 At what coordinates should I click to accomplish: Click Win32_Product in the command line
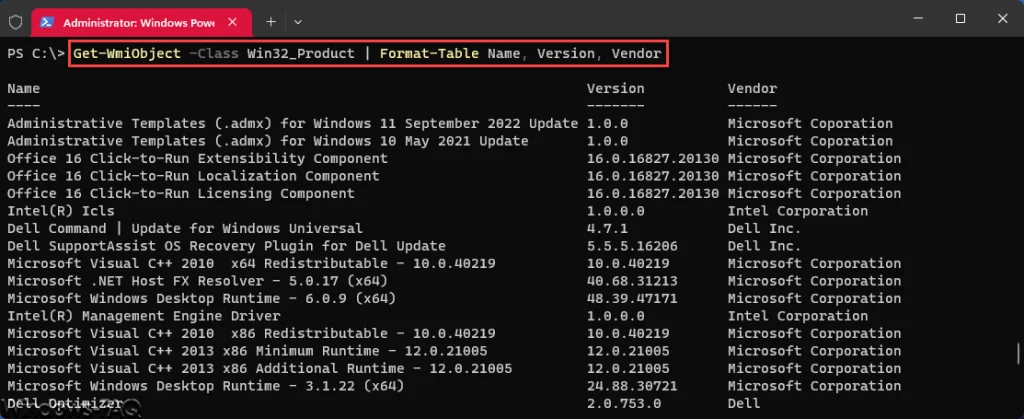300,54
